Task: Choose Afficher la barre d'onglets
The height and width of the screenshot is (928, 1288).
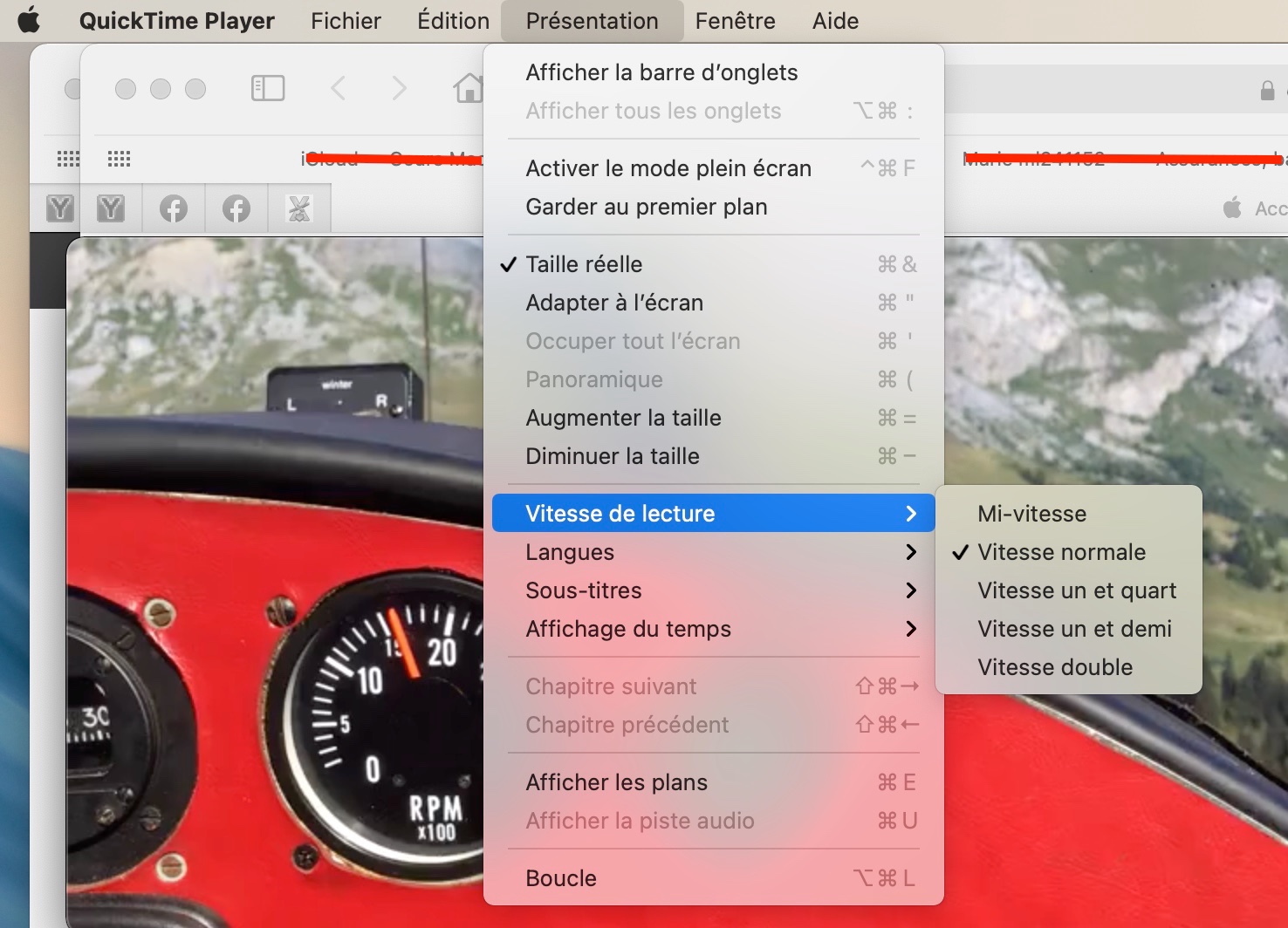Action: click(714, 72)
